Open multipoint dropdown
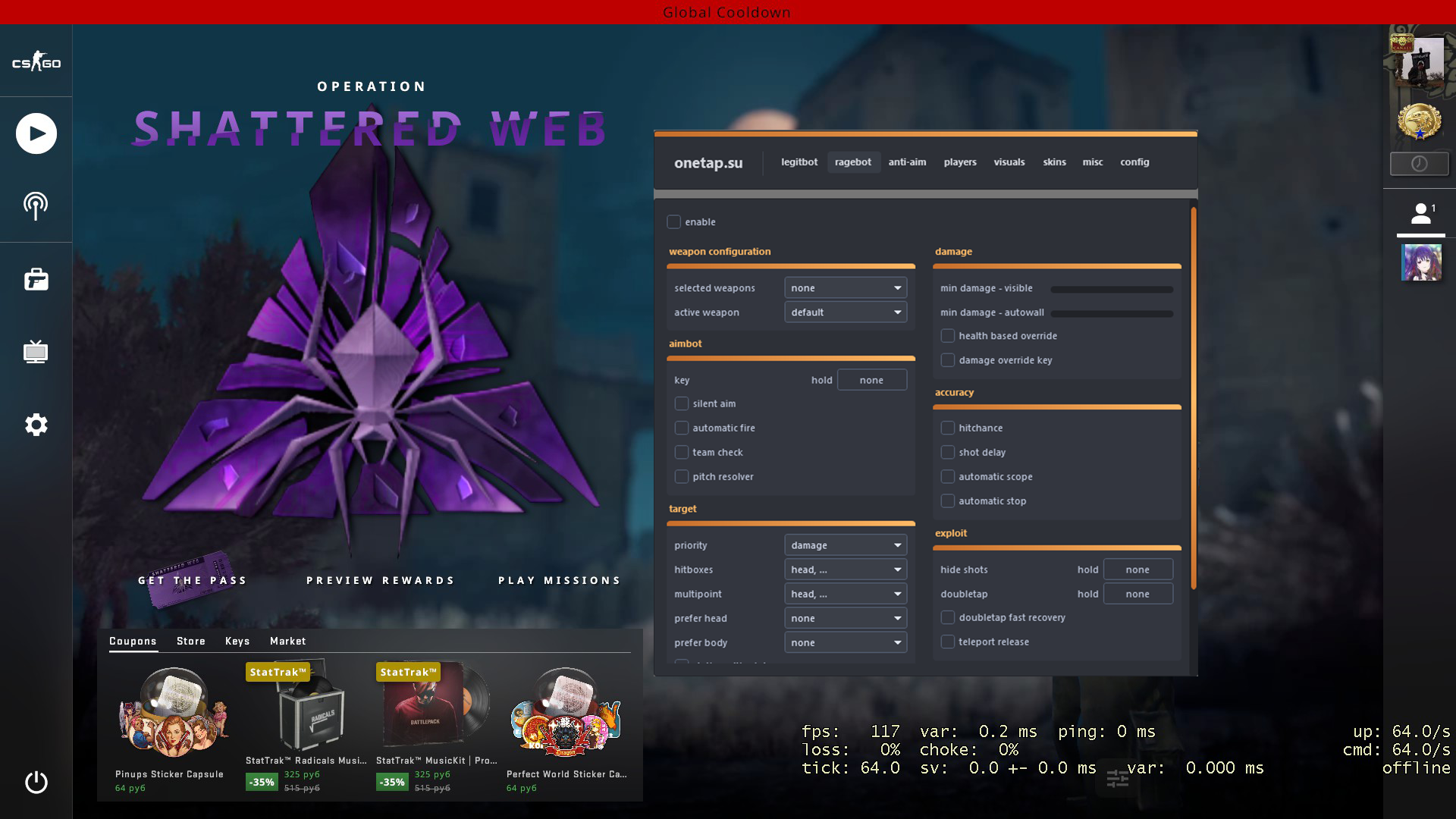Screen dimensions: 1456x819 846,594
